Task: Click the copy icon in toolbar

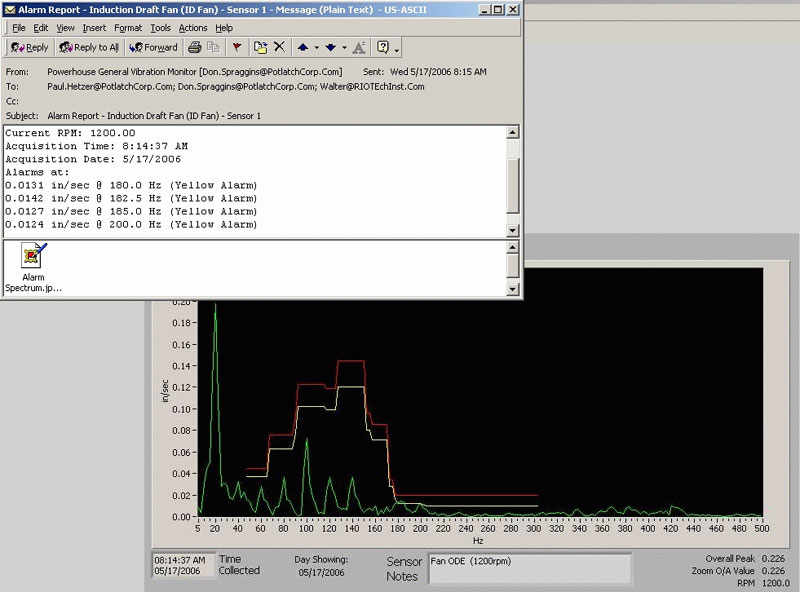Action: pyautogui.click(x=213, y=47)
